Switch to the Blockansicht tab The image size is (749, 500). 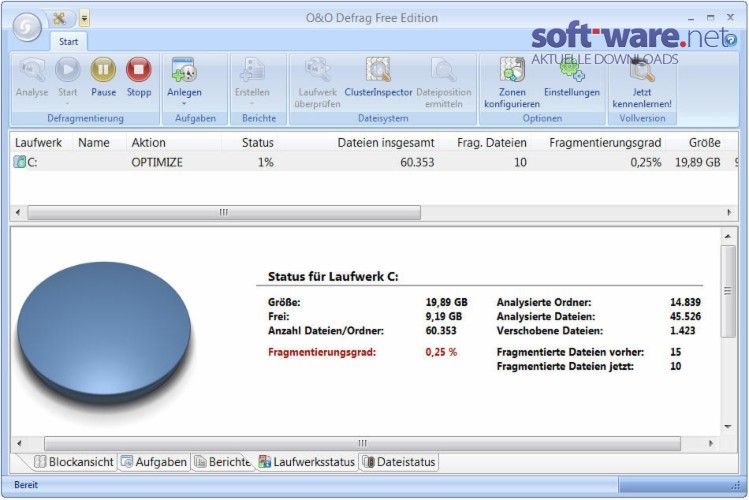pos(74,462)
